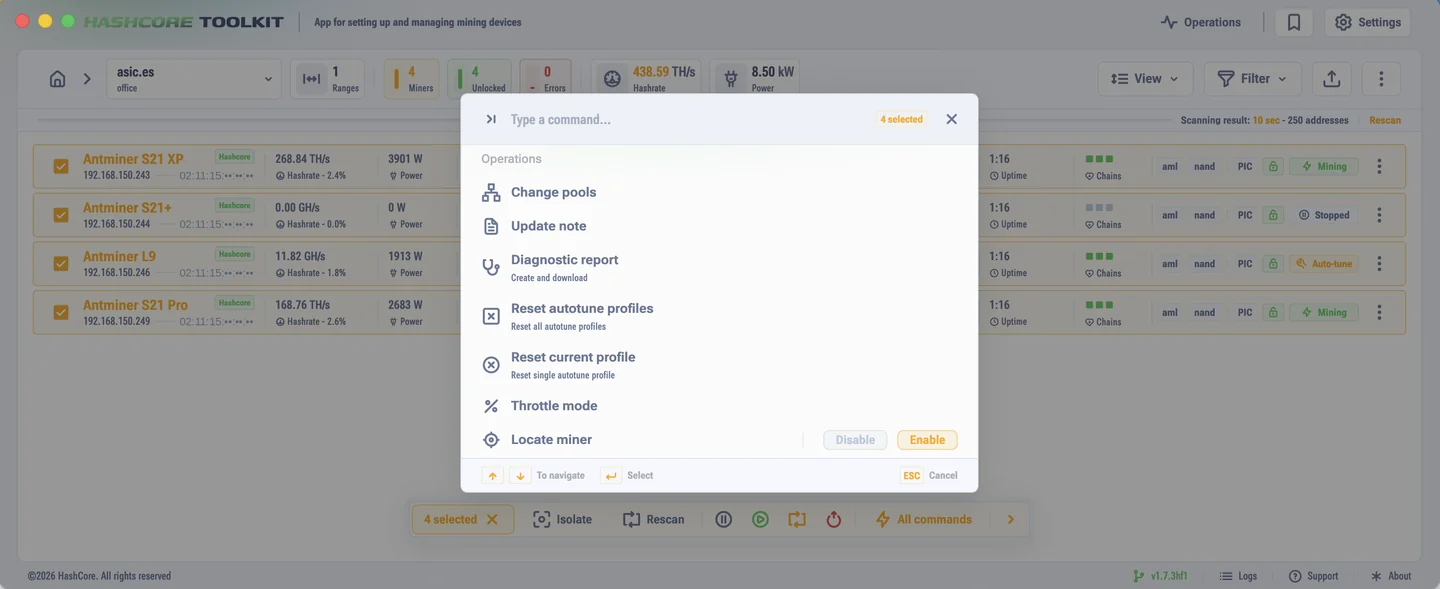Open more options for Antminer L9 row
The height and width of the screenshot is (589, 1440).
[x=1379, y=264]
